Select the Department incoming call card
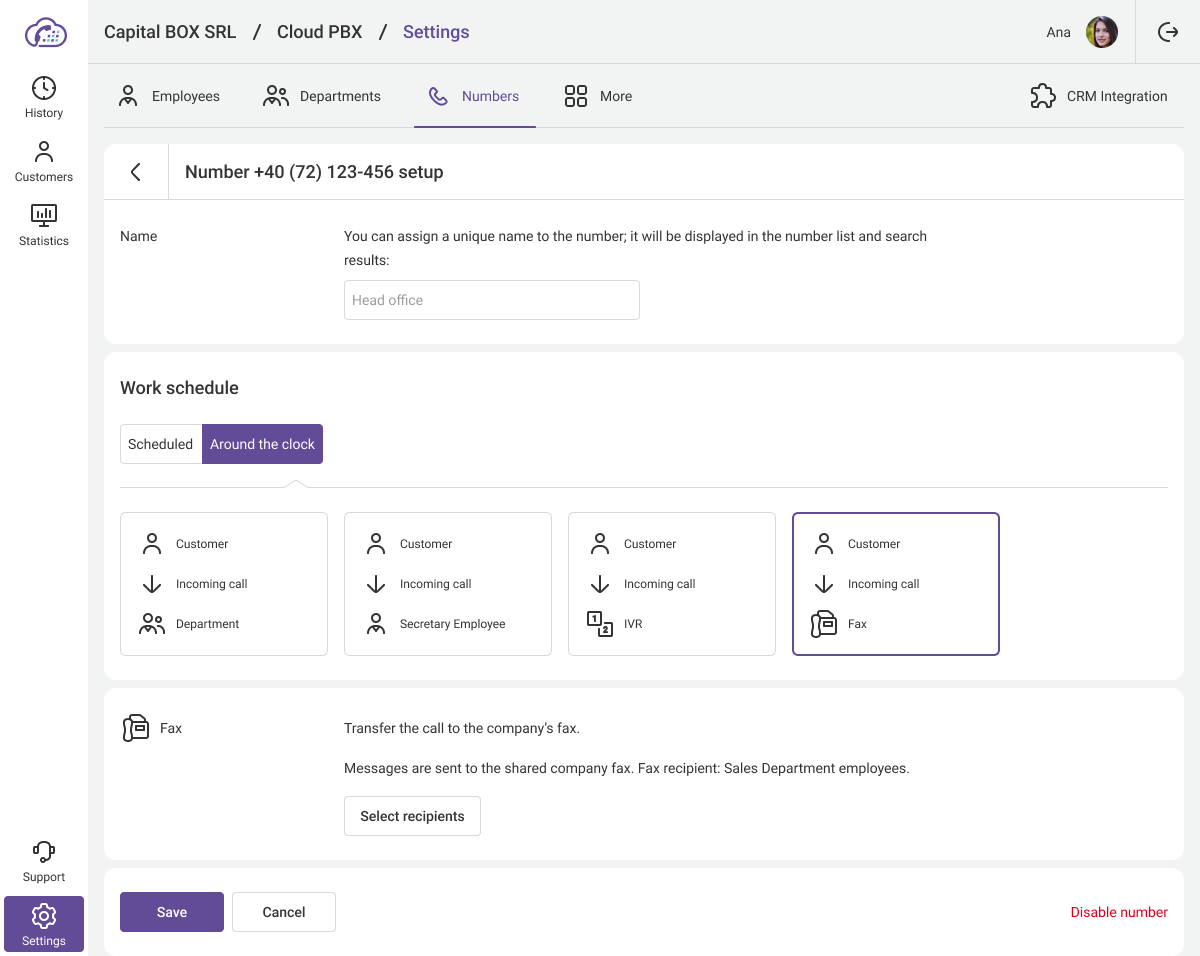The height and width of the screenshot is (956, 1200). (x=224, y=584)
